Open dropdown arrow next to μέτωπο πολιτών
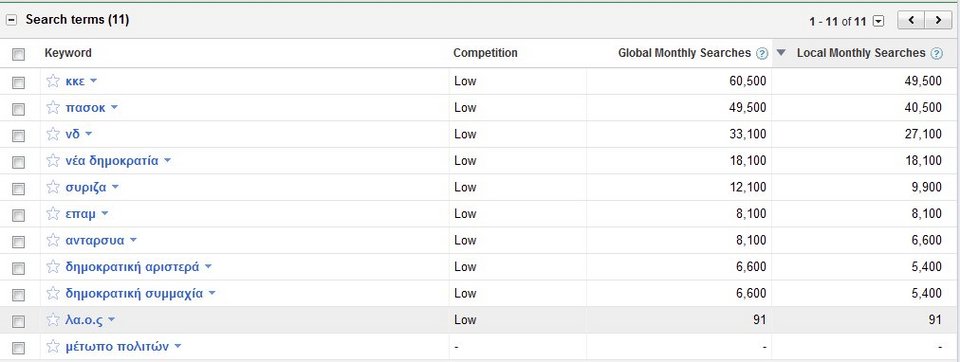This screenshot has width=960, height=362. (x=178, y=346)
